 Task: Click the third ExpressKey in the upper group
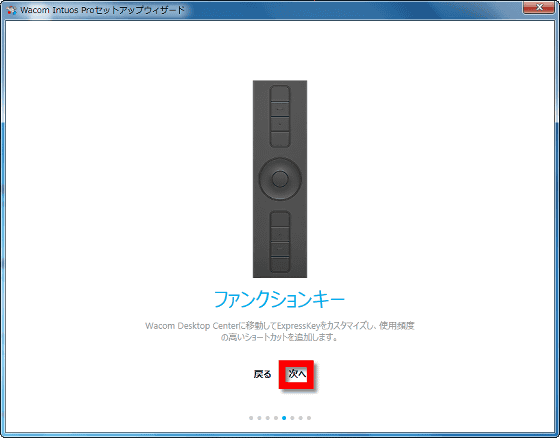coord(280,124)
